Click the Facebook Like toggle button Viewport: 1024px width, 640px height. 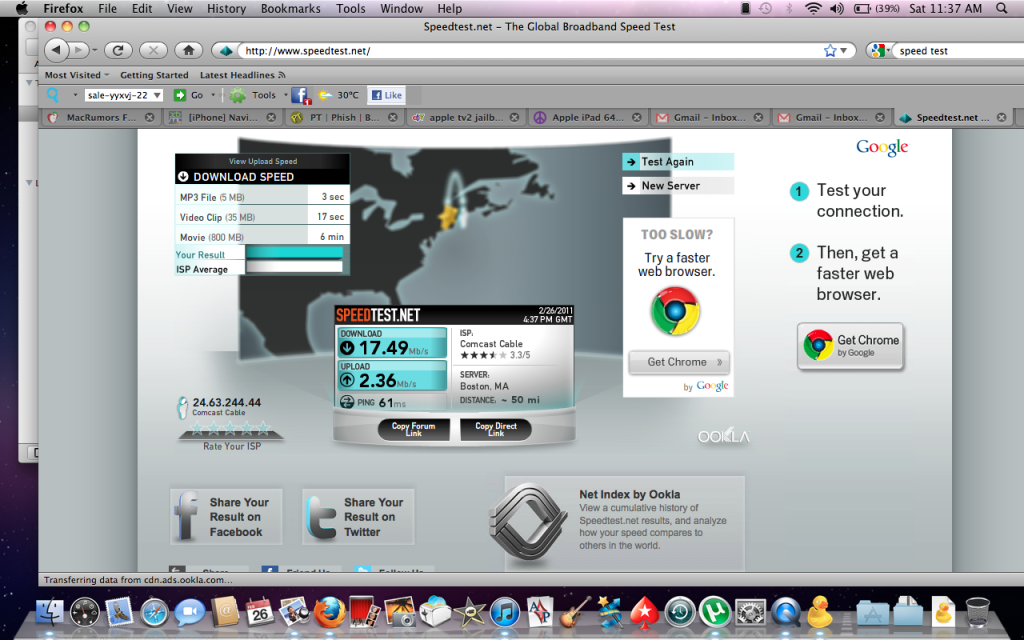click(x=387, y=95)
